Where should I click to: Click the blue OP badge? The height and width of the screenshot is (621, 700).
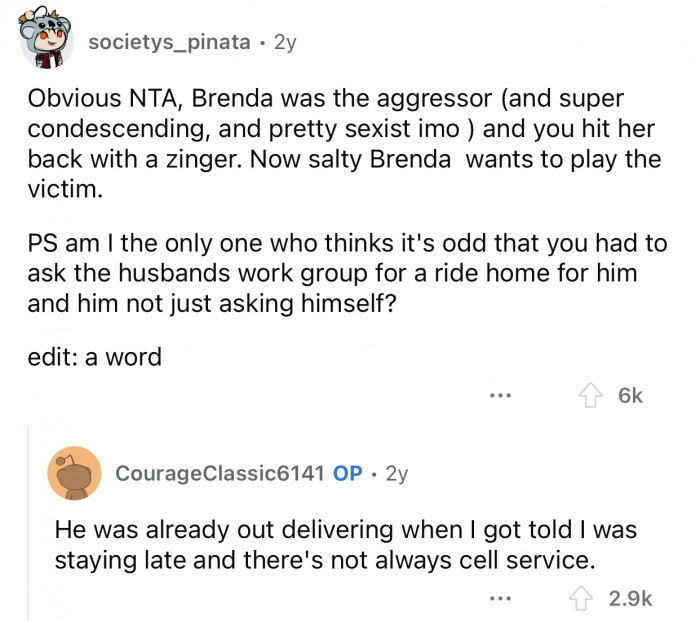(x=347, y=473)
